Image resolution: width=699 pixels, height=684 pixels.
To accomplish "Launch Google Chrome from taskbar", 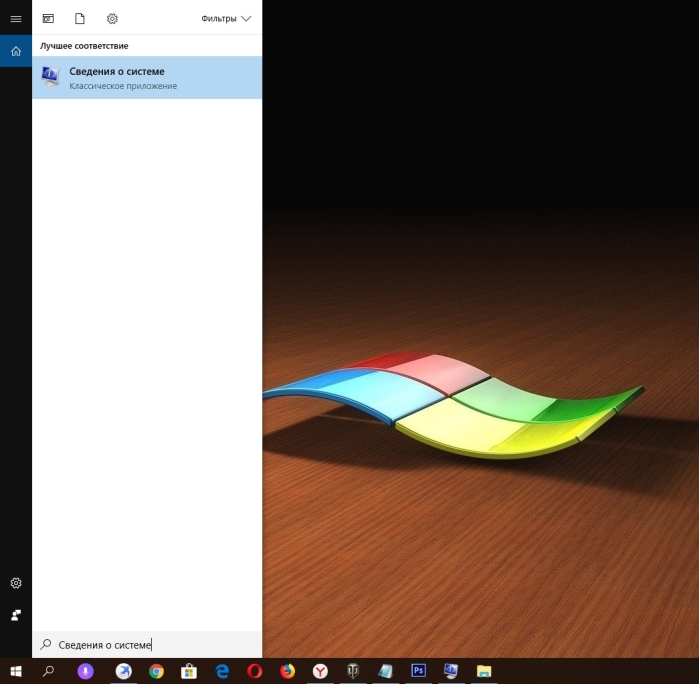I will tap(156, 671).
